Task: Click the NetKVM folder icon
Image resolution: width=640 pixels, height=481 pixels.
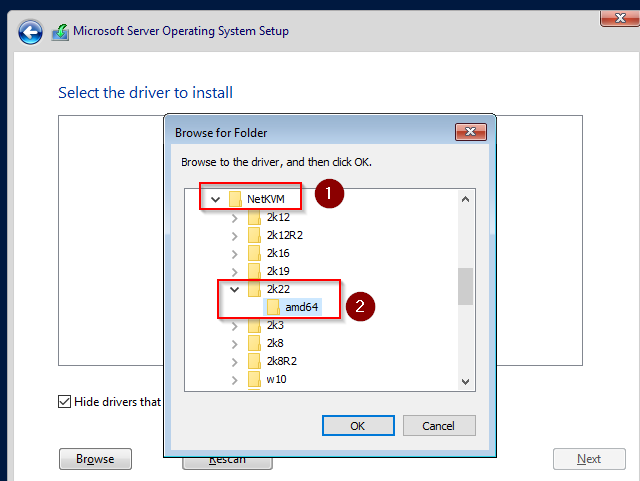Action: [x=235, y=199]
